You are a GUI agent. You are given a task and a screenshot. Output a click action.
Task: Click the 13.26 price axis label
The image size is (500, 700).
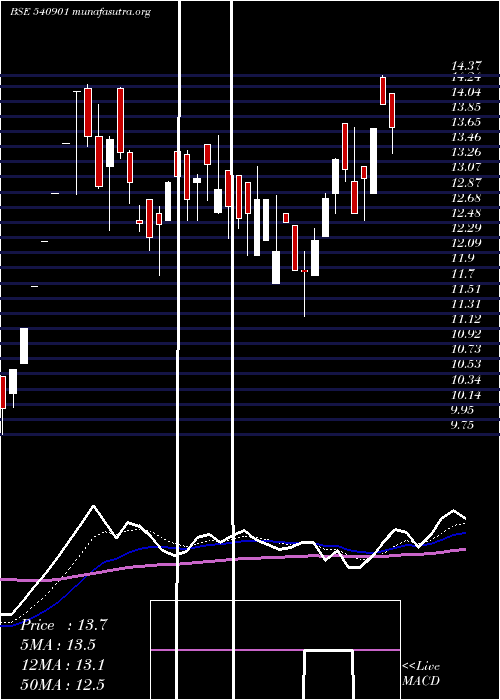[x=467, y=152]
